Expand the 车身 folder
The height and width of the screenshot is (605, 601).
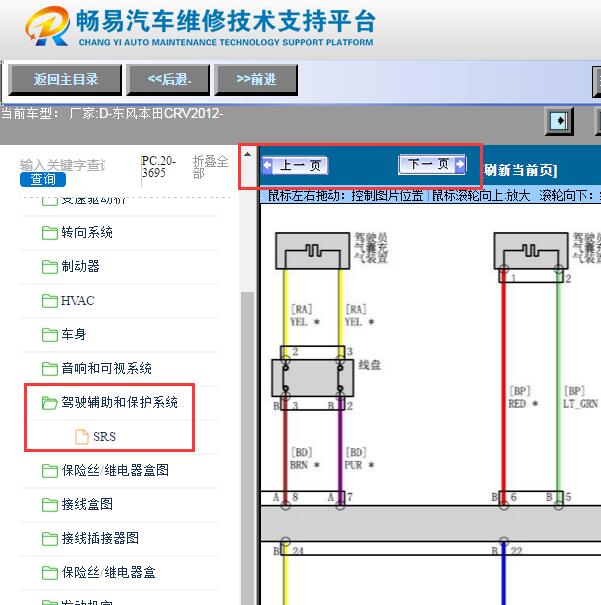73,335
